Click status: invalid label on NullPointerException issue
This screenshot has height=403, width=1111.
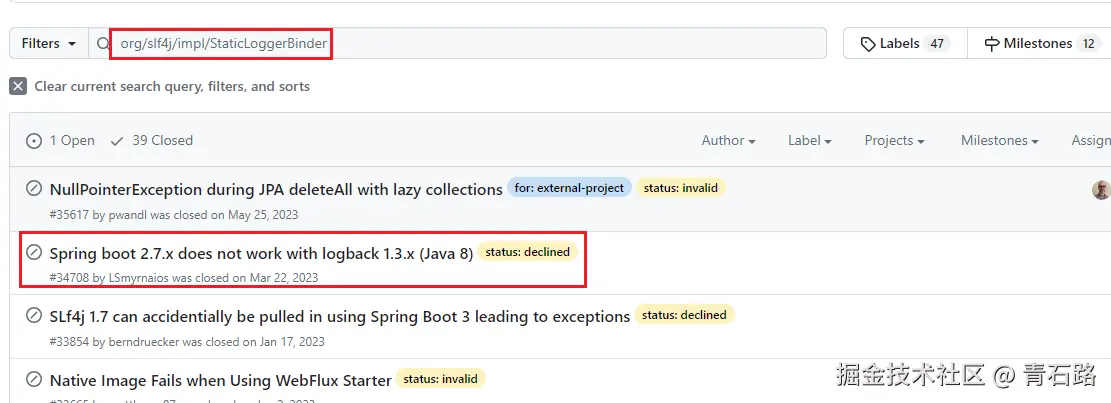(680, 188)
